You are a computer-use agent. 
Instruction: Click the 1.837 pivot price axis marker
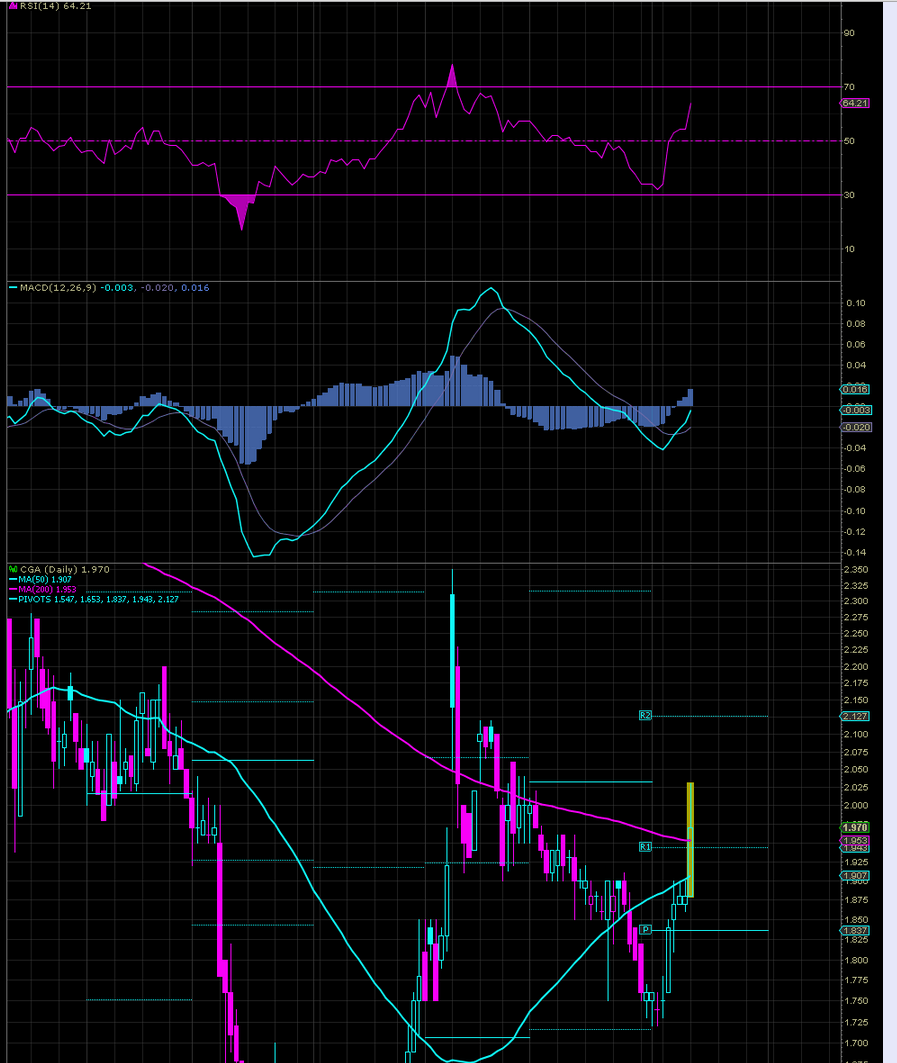(855, 930)
